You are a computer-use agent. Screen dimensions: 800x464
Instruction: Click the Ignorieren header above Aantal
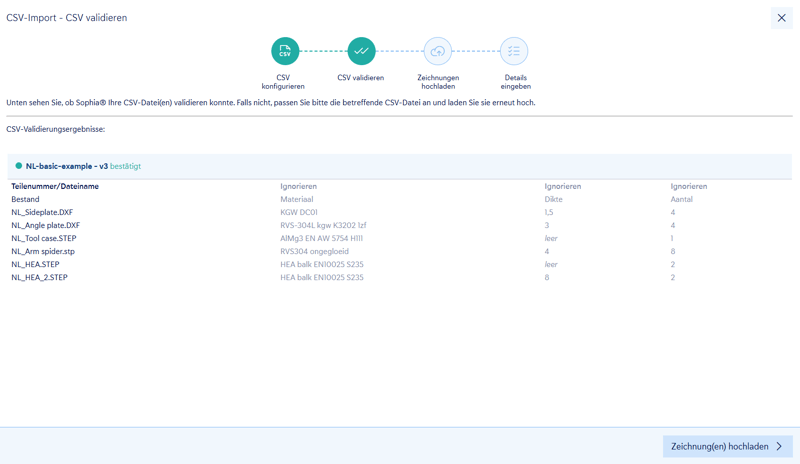[x=689, y=186]
